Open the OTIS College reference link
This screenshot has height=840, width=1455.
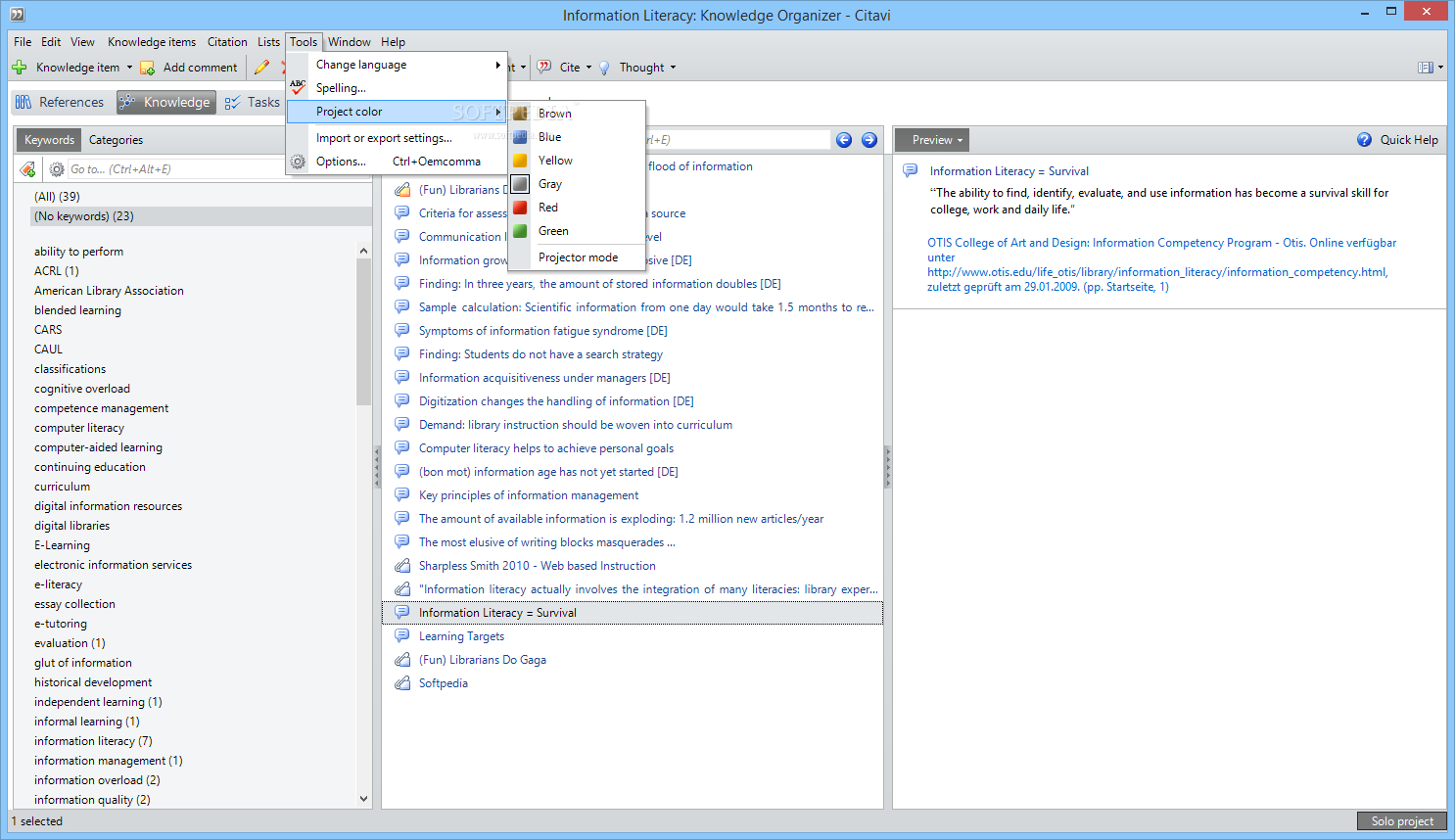click(1162, 264)
